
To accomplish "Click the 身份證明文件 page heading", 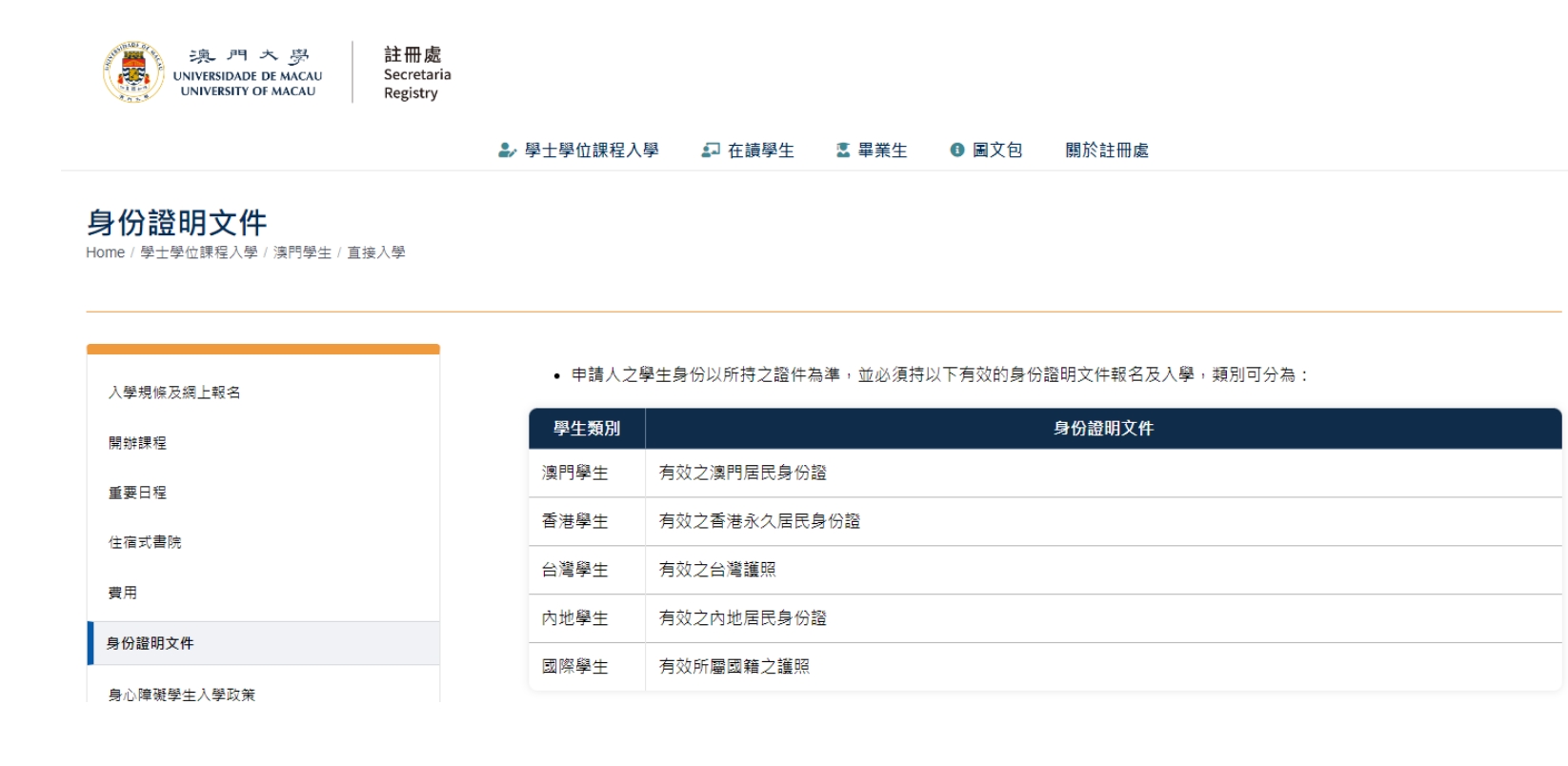I will tap(176, 223).
